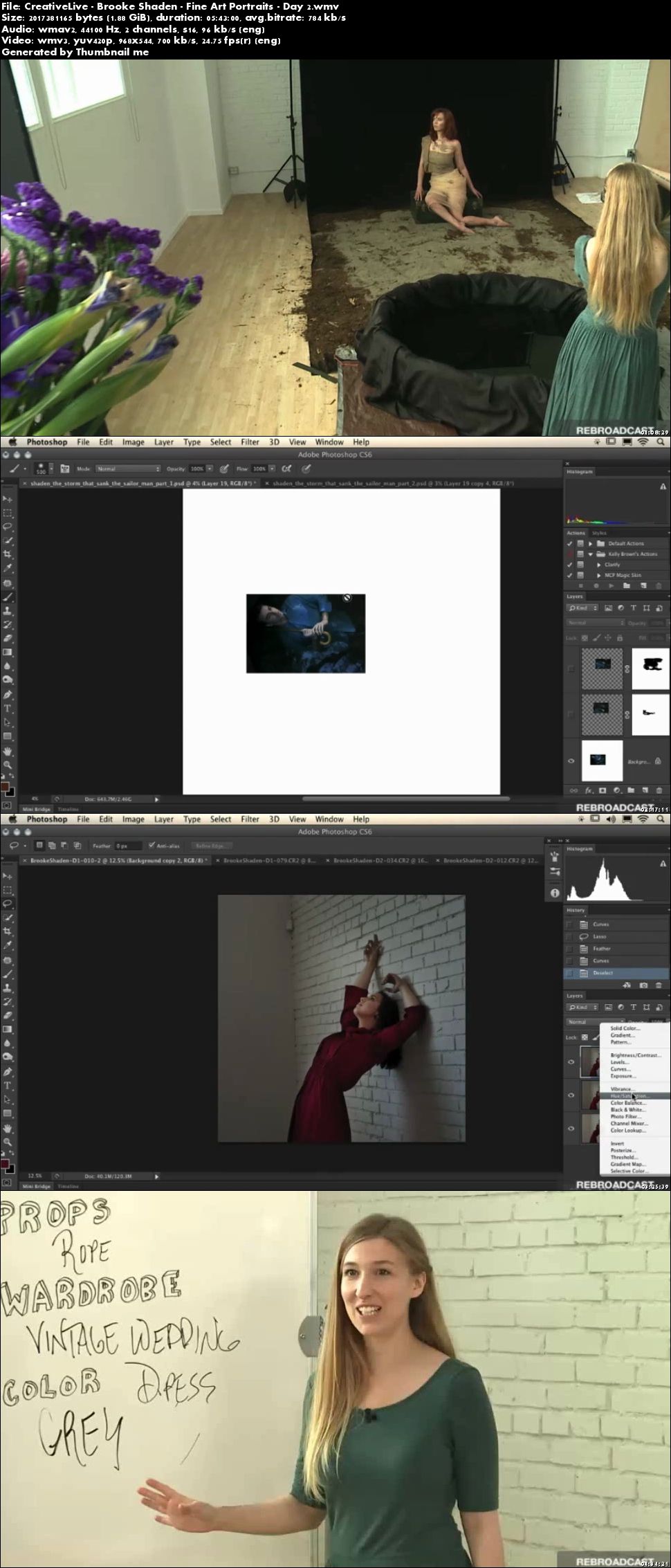Open the brush Mode Normal dropdown
The width and height of the screenshot is (671, 1568).
[x=128, y=468]
